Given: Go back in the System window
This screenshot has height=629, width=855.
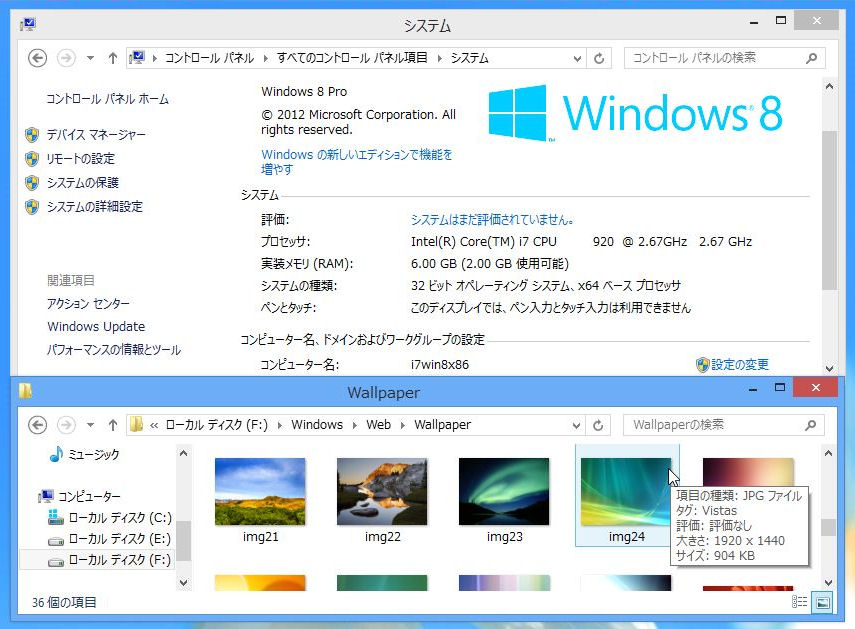Looking at the screenshot, I should [x=38, y=58].
